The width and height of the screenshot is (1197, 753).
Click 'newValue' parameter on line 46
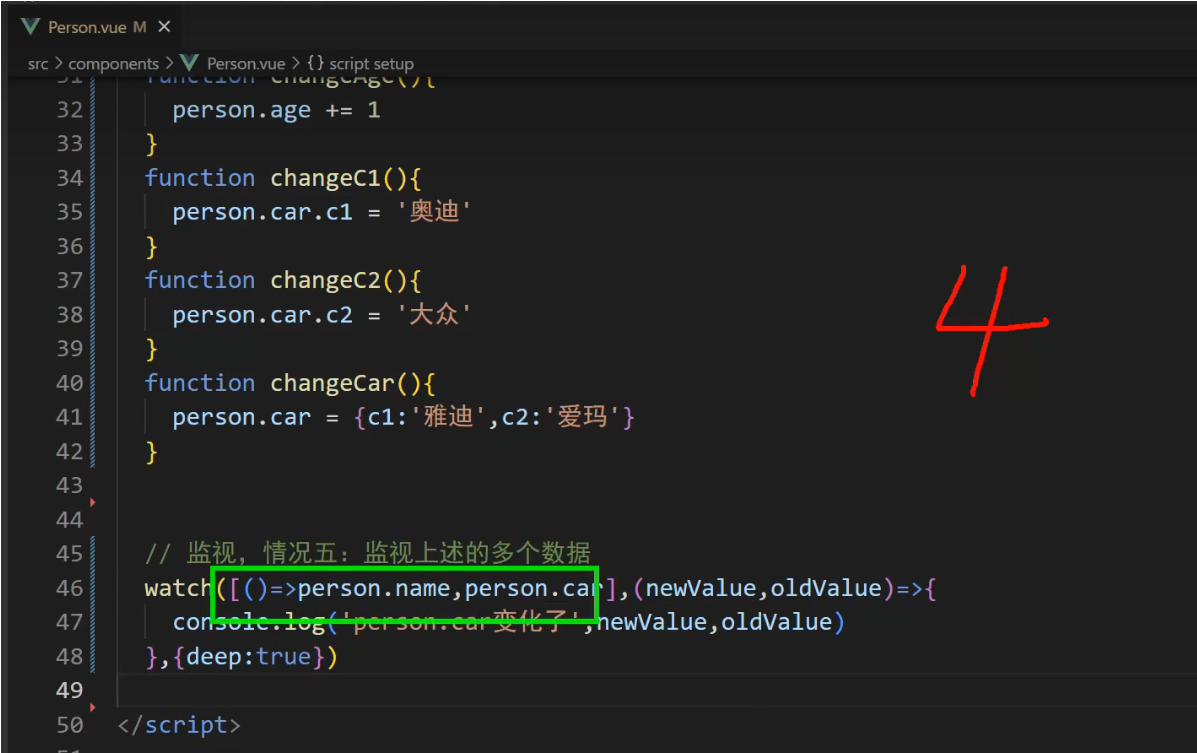tap(701, 588)
